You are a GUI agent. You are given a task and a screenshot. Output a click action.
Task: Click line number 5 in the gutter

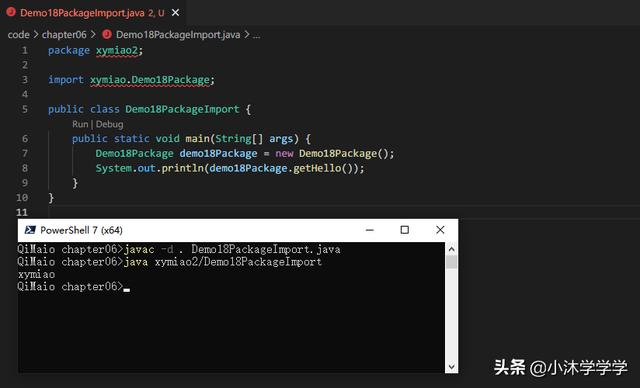[25, 109]
